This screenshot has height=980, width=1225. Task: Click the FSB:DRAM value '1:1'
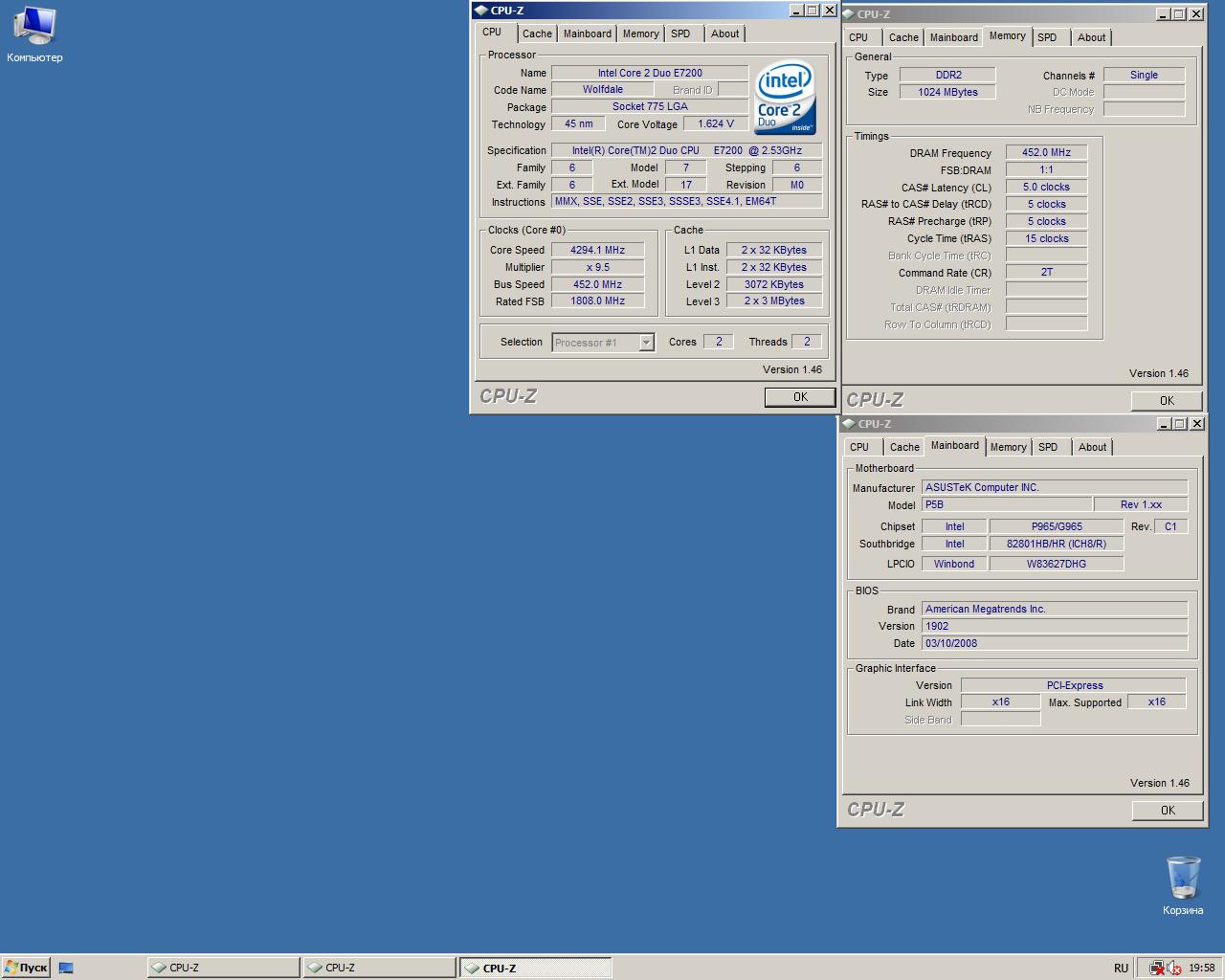click(x=1046, y=169)
